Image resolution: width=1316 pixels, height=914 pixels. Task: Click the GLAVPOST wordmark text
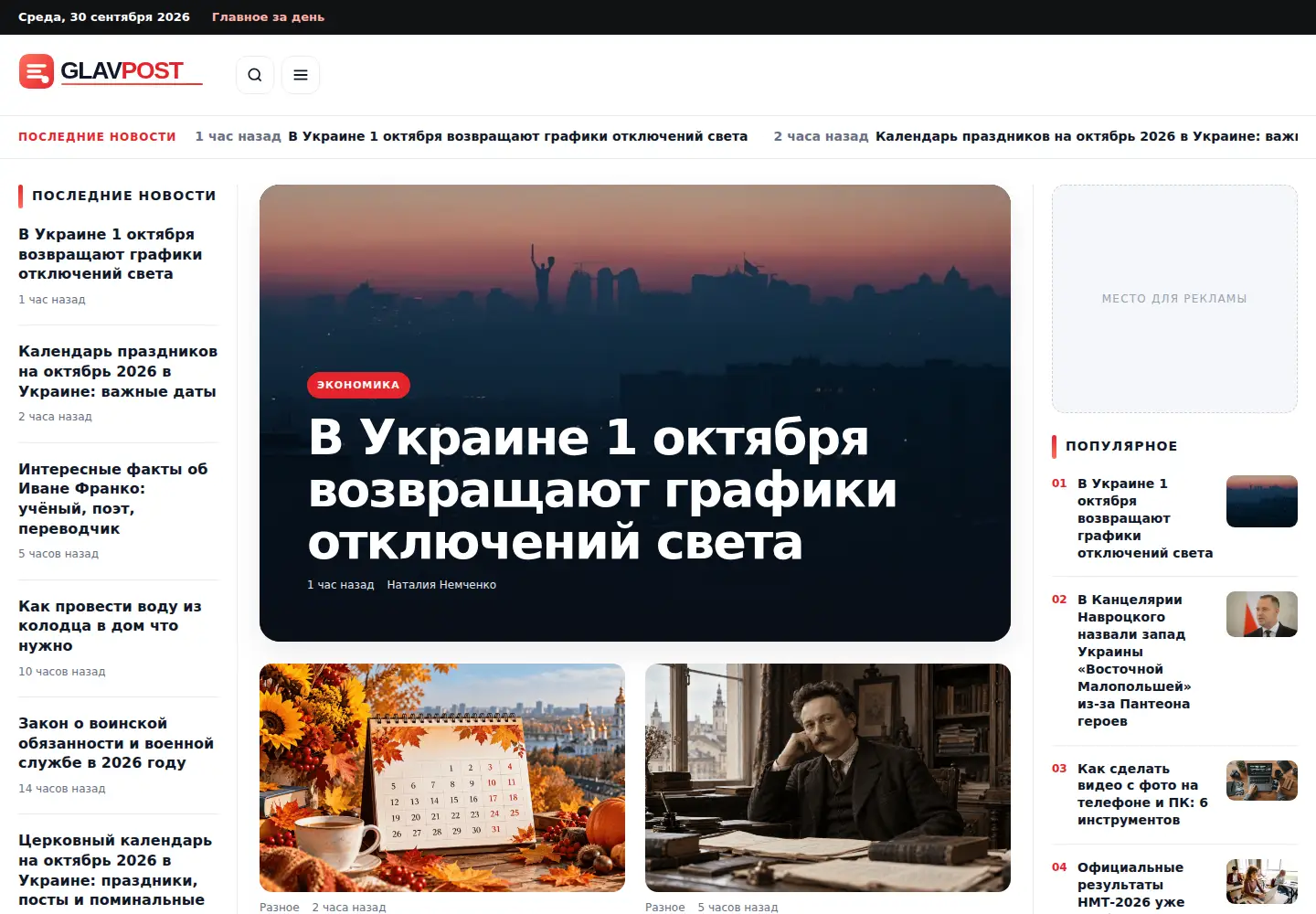pos(122,70)
